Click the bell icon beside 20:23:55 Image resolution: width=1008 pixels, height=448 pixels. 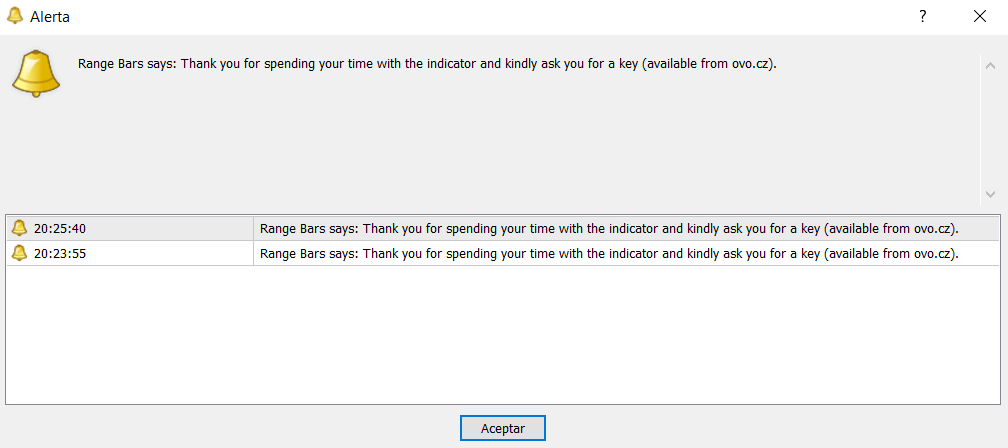click(x=19, y=253)
